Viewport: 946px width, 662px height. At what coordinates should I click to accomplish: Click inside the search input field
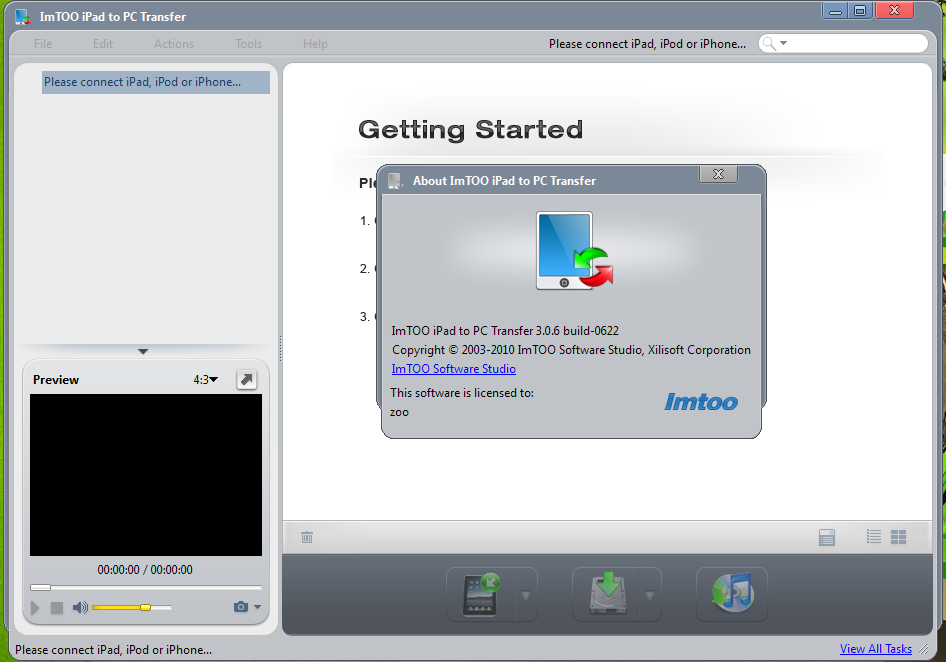pyautogui.click(x=857, y=43)
